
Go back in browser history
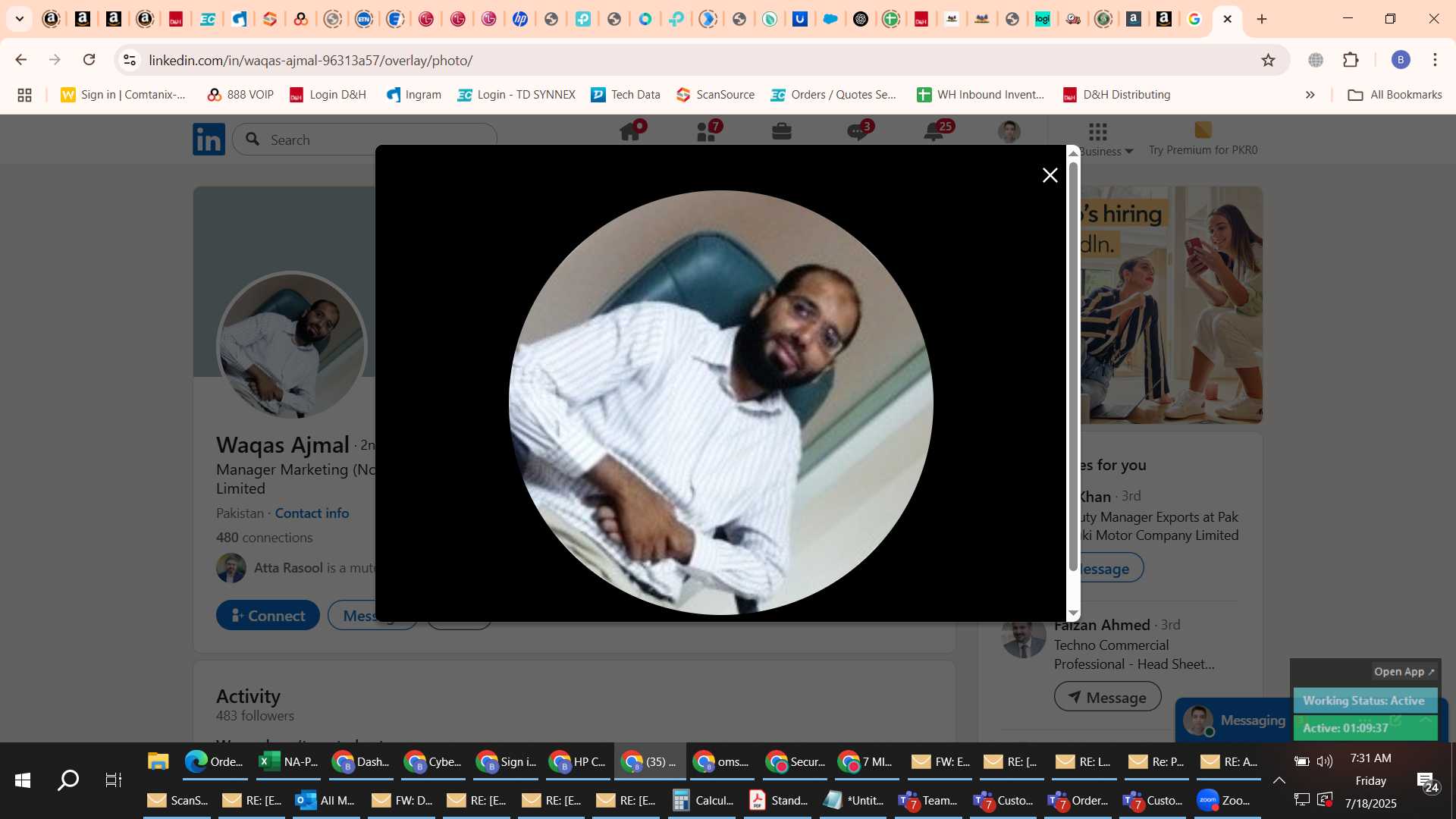[20, 60]
